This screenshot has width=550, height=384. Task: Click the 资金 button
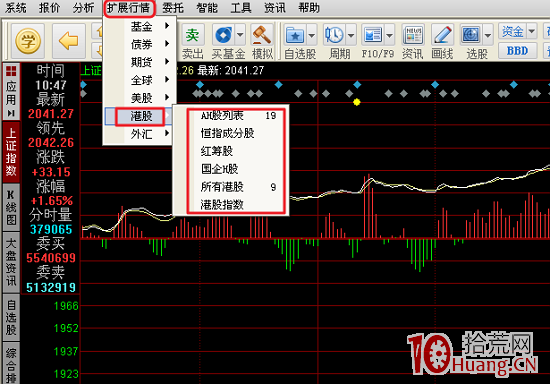(x=513, y=31)
